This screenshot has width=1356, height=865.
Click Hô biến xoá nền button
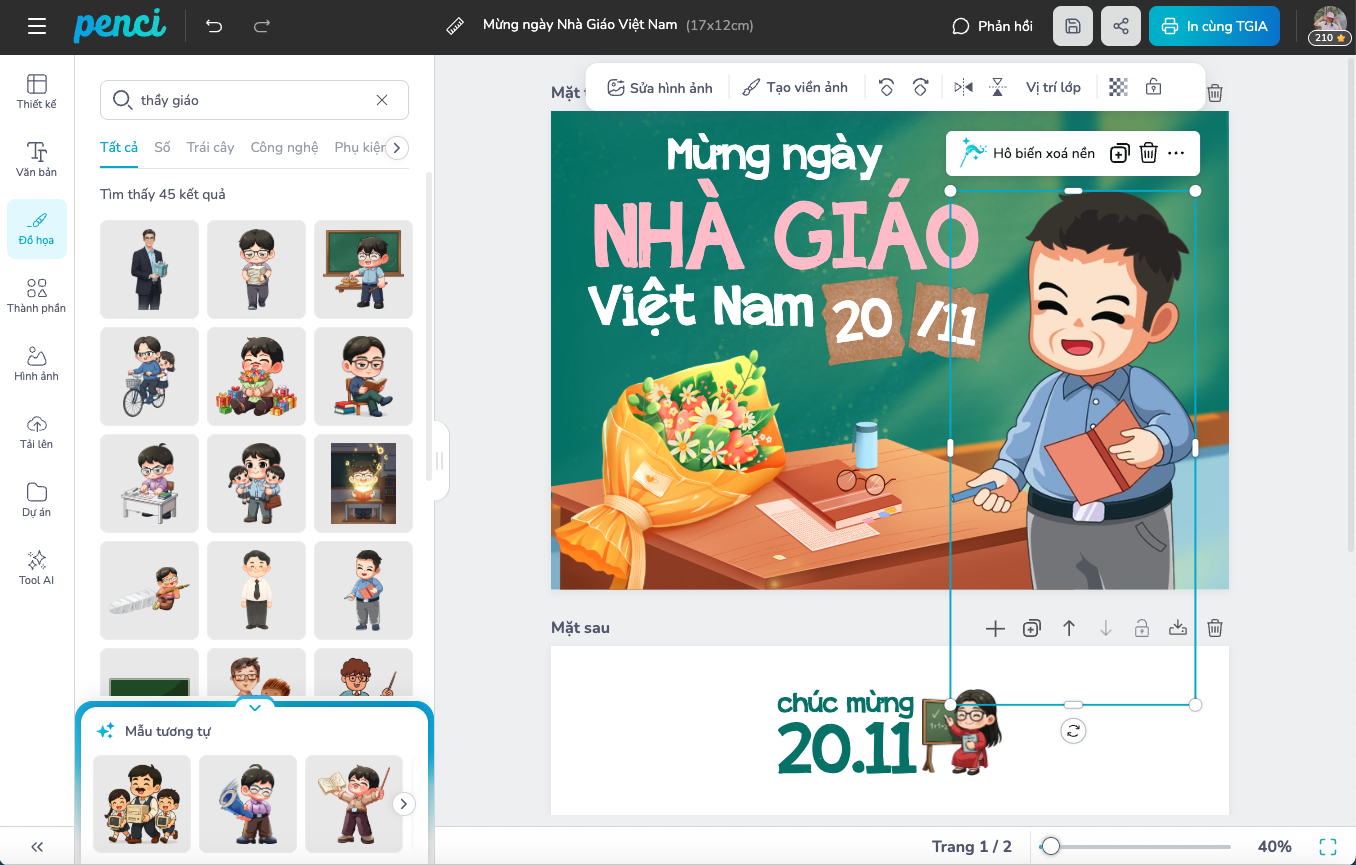click(x=1027, y=153)
